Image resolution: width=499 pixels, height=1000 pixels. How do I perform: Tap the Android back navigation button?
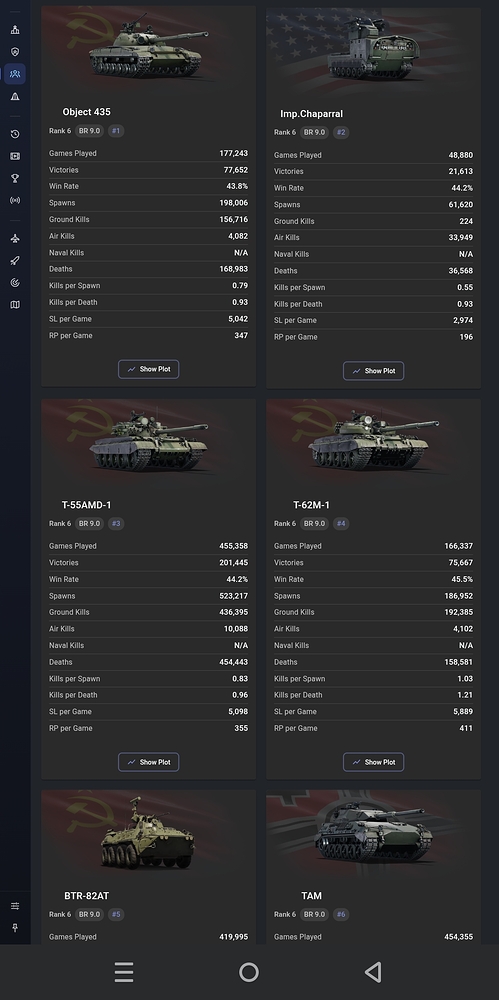(373, 972)
